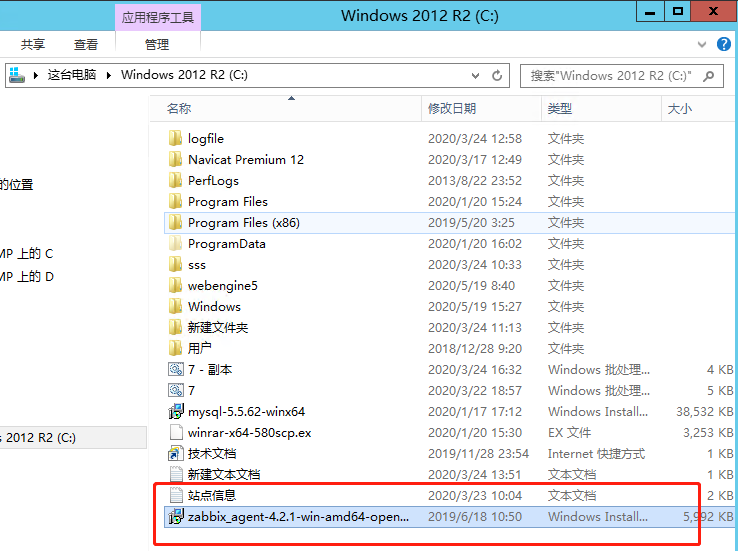Screen dimensions: 738x551
Task: Click date 2020/3/23 10:04 of 站点信息
Action: [474, 495]
